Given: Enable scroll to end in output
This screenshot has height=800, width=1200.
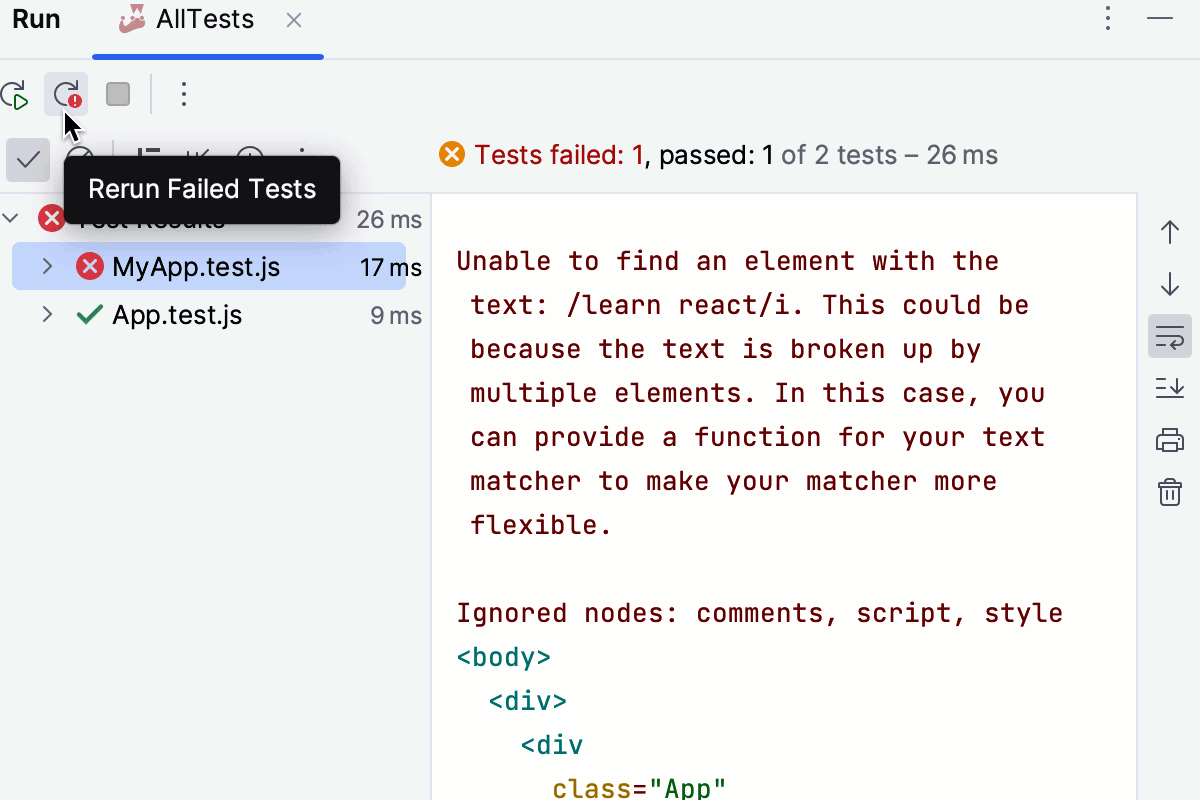Looking at the screenshot, I should 1169,388.
